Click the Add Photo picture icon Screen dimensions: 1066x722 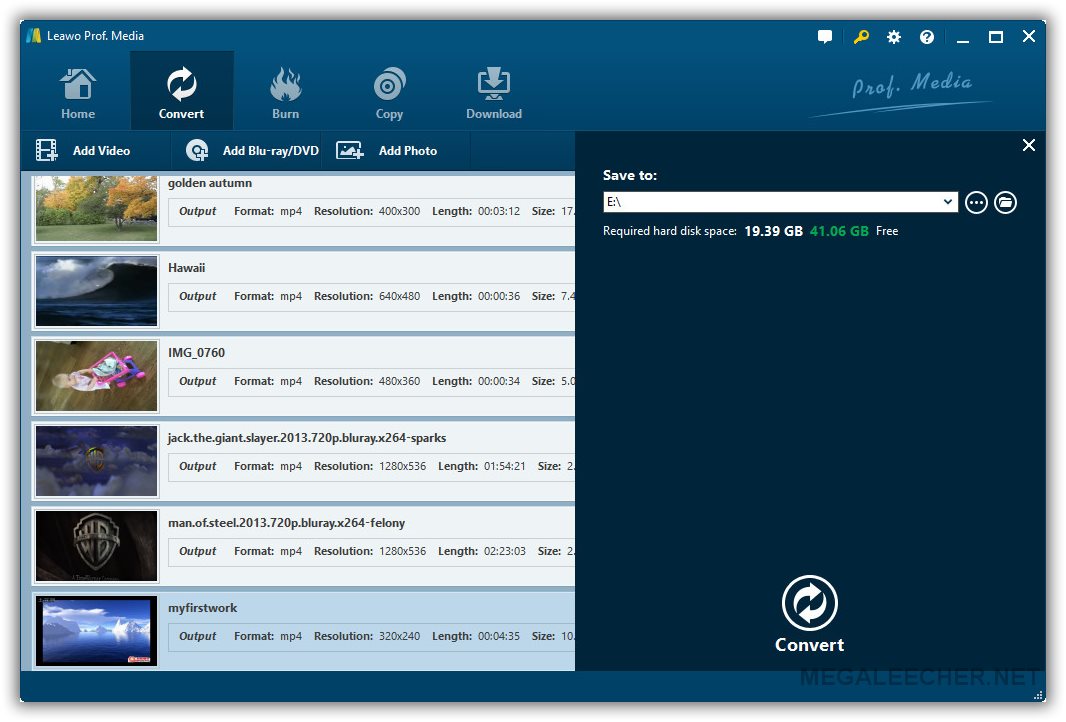click(349, 150)
